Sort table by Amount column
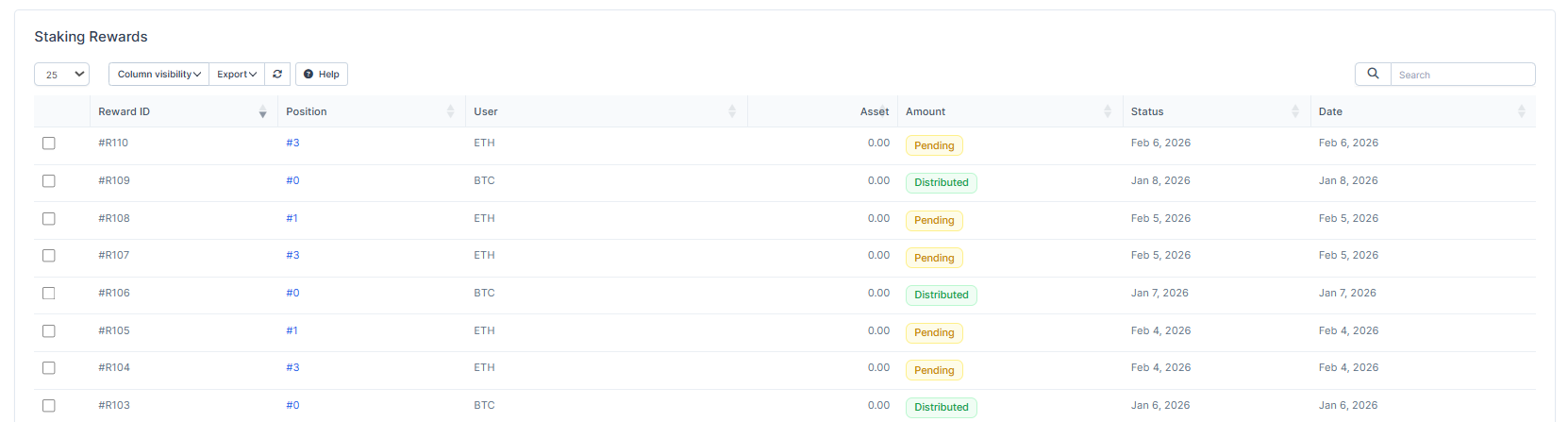This screenshot has height=422, width=1568. click(x=1107, y=111)
